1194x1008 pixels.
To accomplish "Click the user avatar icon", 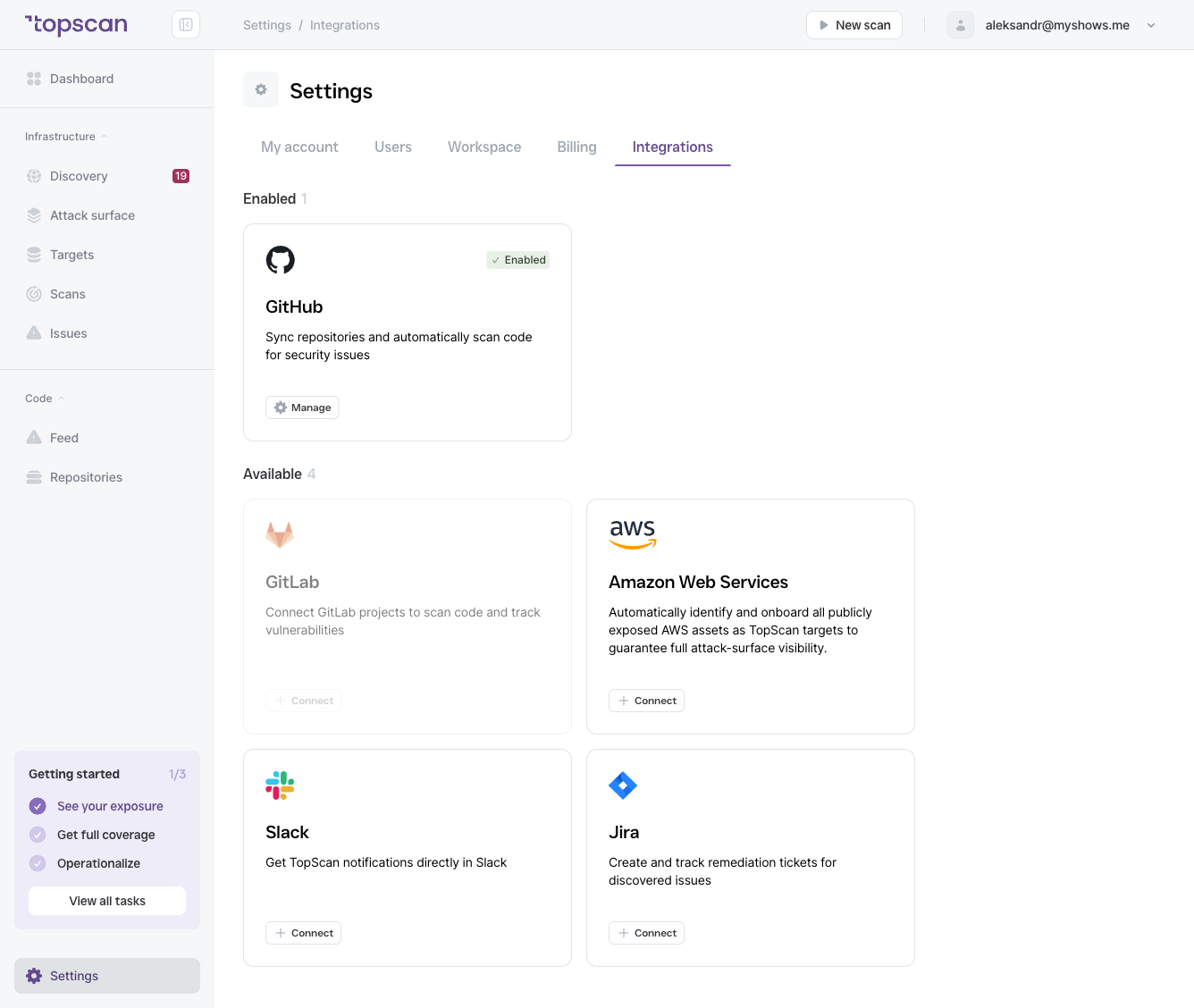I will click(x=961, y=25).
